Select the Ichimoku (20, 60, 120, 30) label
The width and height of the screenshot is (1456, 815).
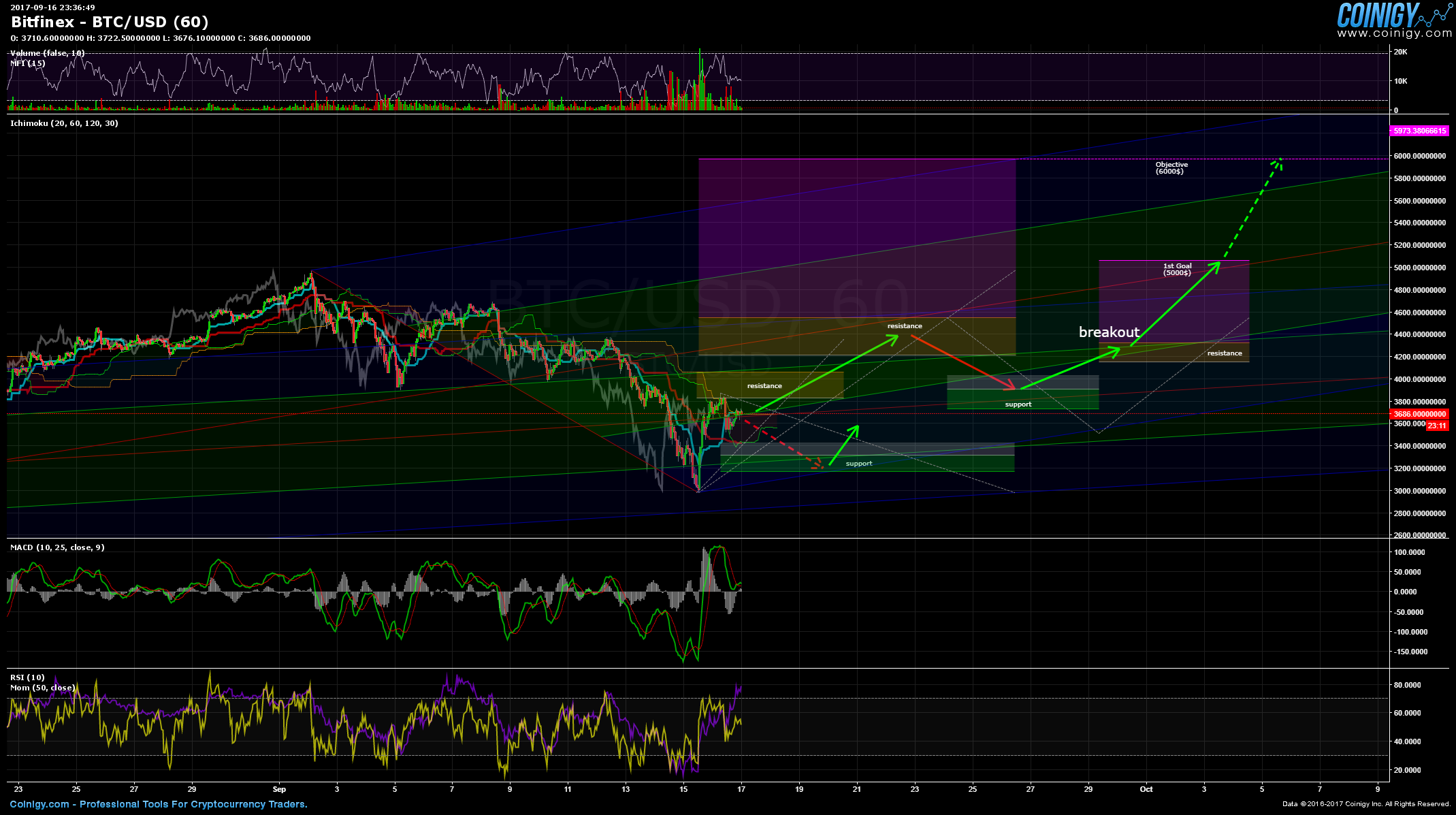(64, 123)
